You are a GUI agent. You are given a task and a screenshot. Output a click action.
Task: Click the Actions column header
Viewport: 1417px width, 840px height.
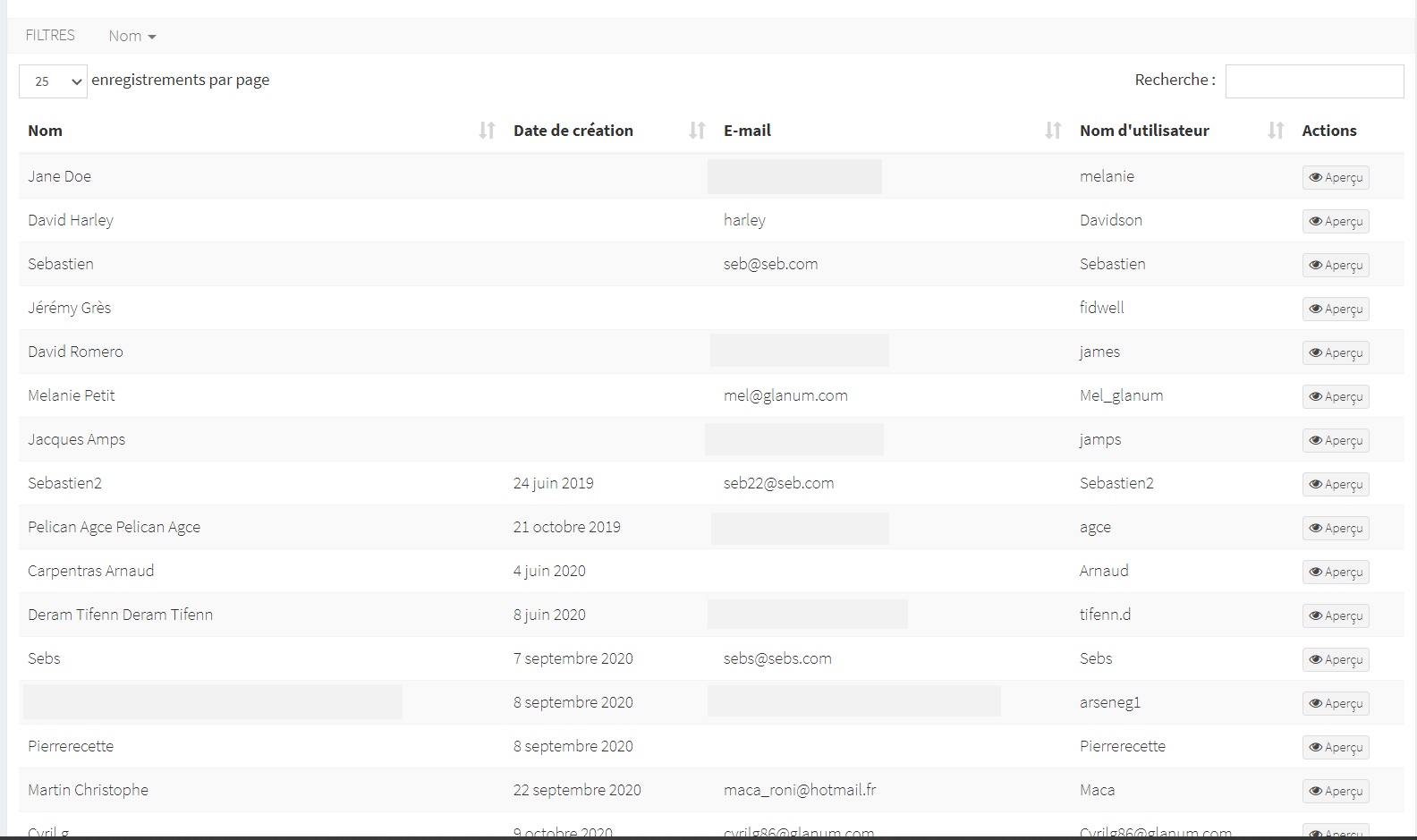(x=1328, y=131)
